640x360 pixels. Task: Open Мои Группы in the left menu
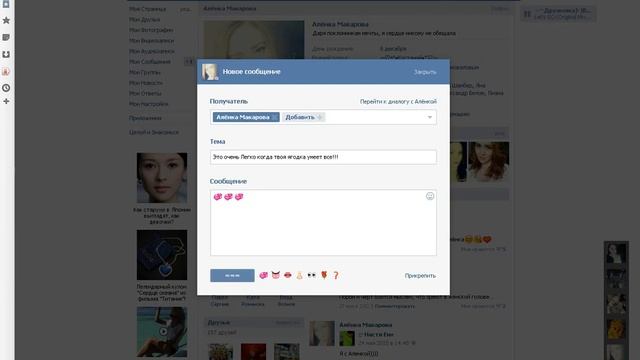[x=144, y=72]
